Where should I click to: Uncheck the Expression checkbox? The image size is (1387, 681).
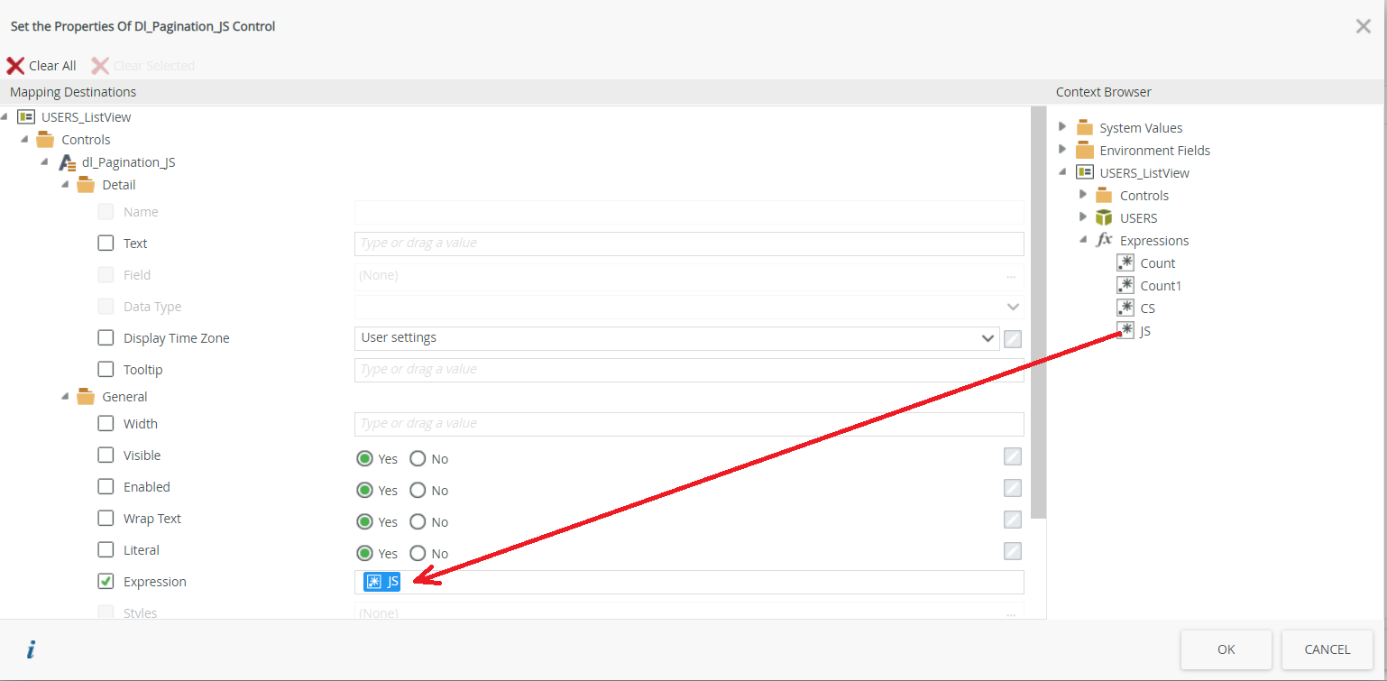click(106, 581)
